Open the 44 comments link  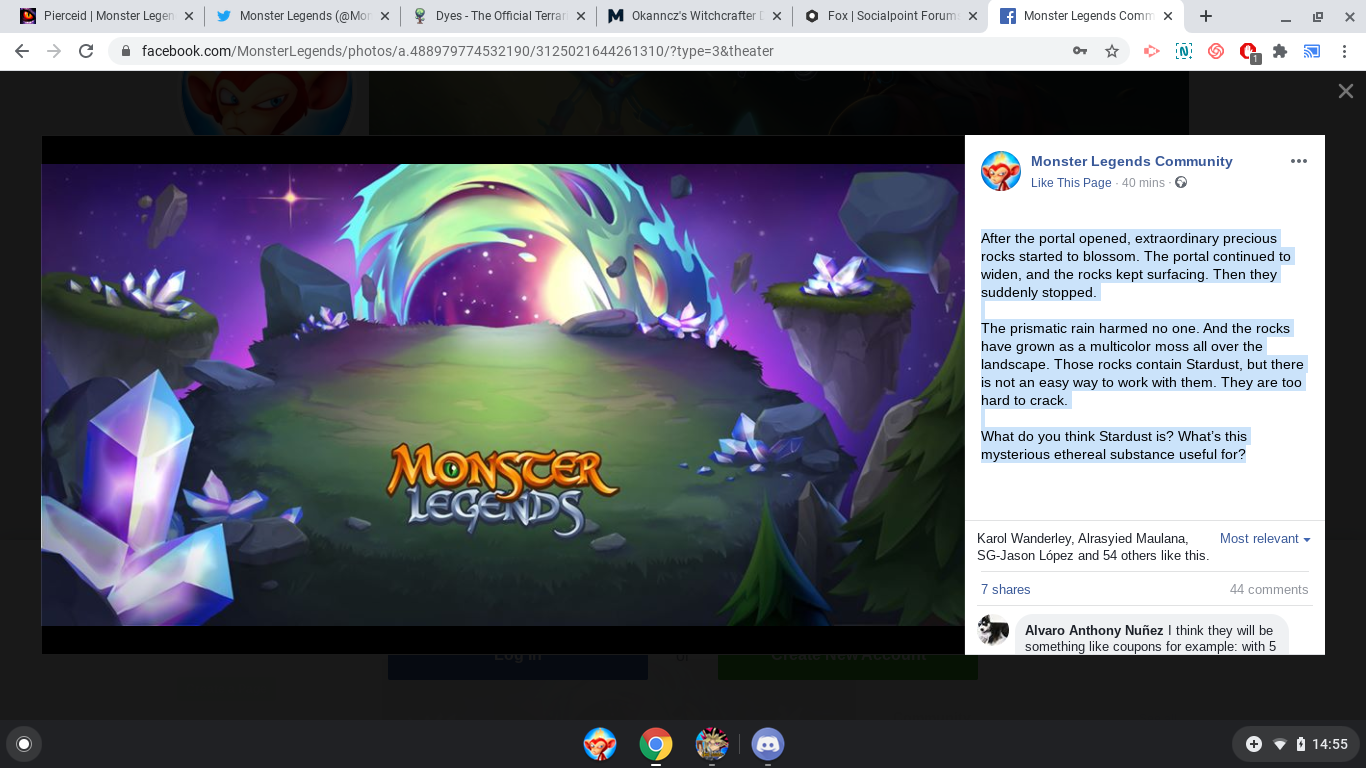1269,589
